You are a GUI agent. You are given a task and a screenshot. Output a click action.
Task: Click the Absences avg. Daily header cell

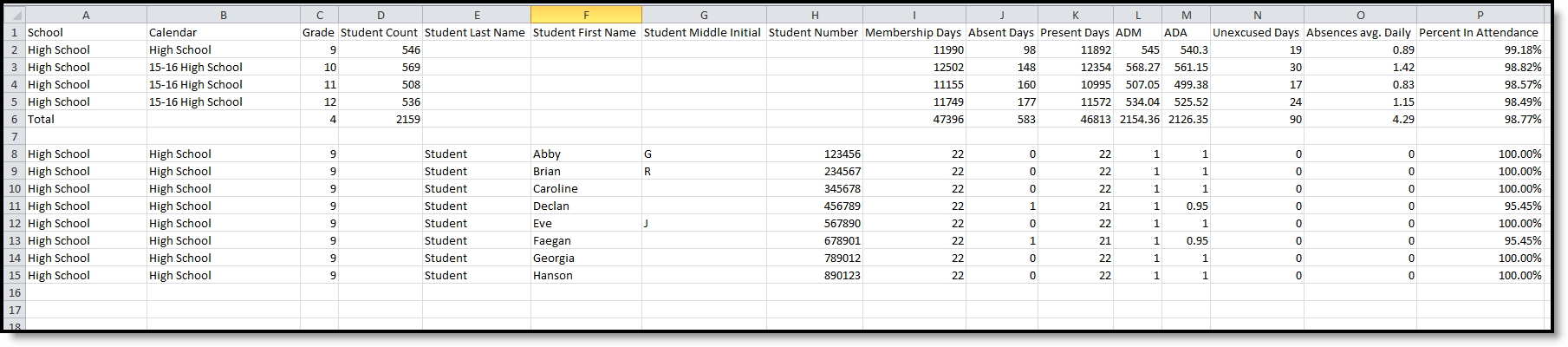point(1359,33)
